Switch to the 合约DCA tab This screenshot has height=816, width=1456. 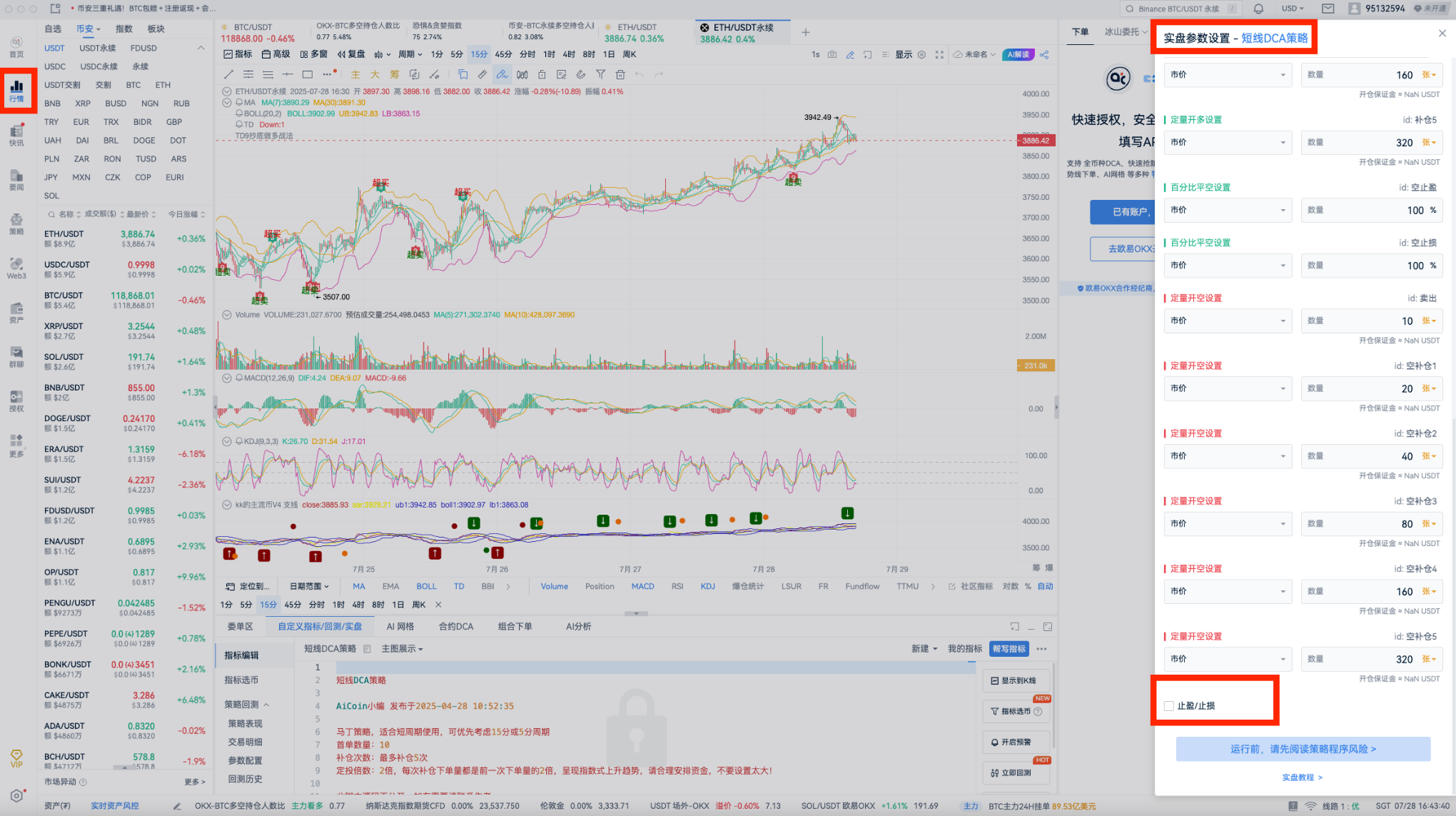point(456,627)
